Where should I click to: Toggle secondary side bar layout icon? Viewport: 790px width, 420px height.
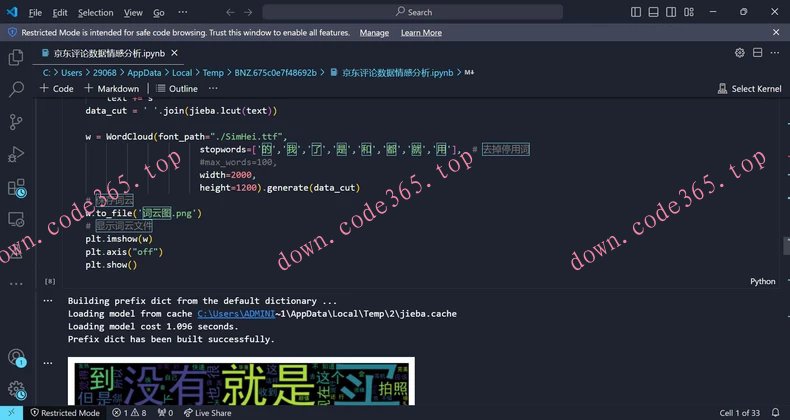pos(671,12)
